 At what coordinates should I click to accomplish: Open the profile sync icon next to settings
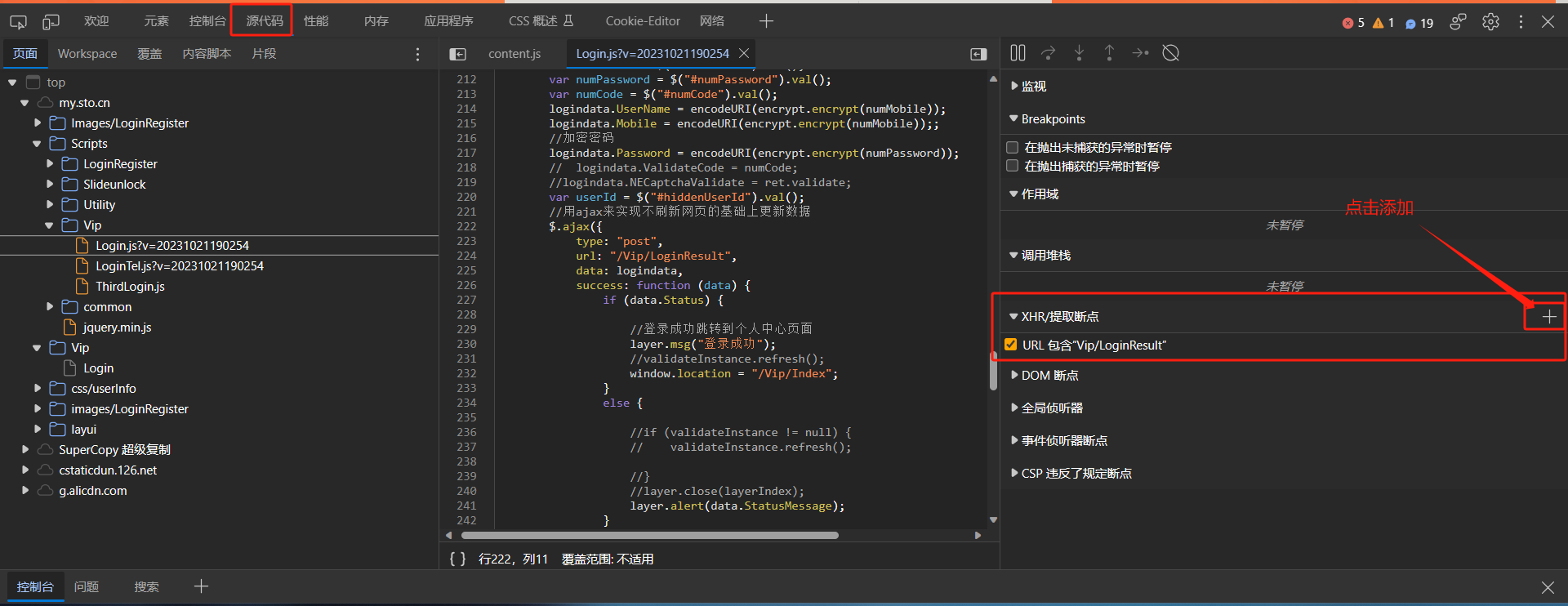point(1458,22)
